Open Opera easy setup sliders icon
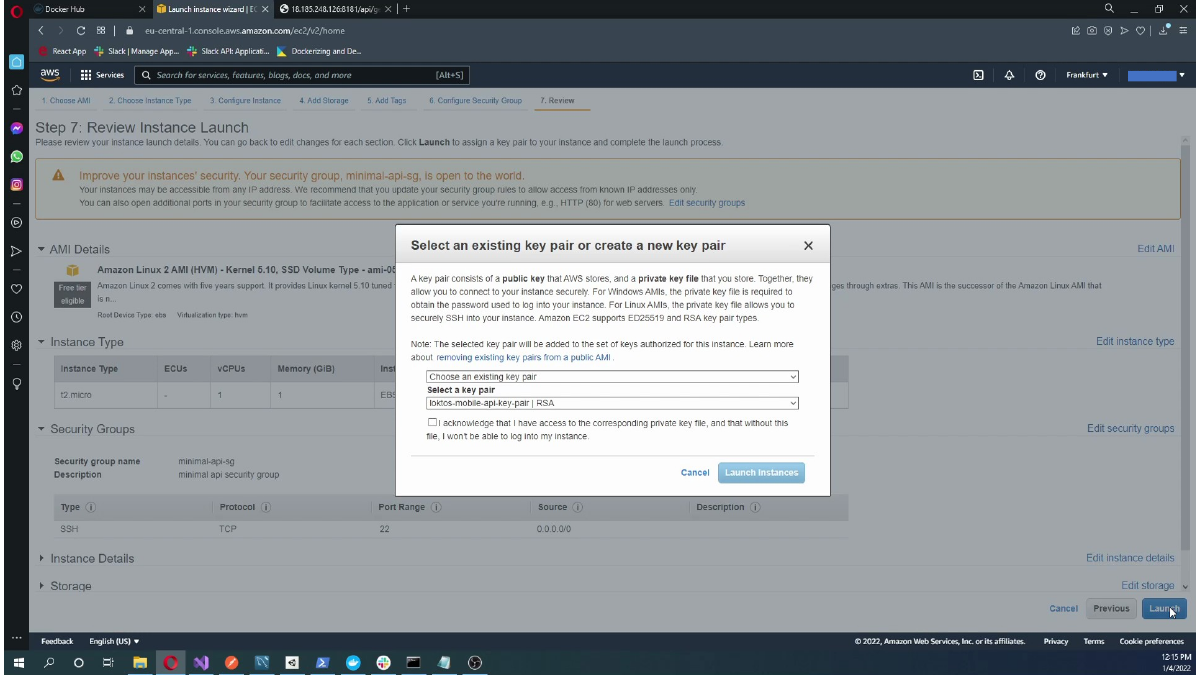 point(1185,31)
